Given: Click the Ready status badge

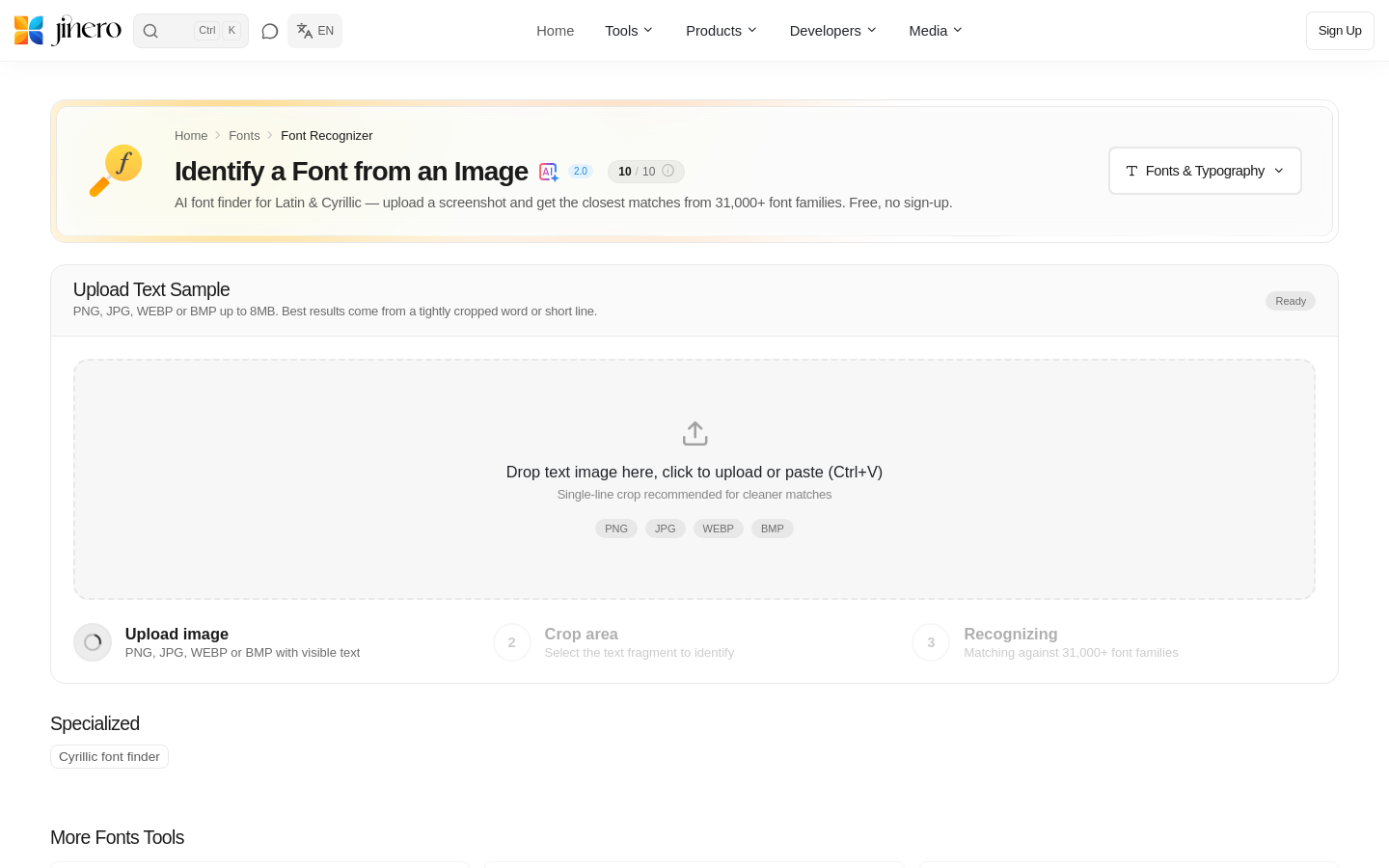Looking at the screenshot, I should click(1291, 301).
